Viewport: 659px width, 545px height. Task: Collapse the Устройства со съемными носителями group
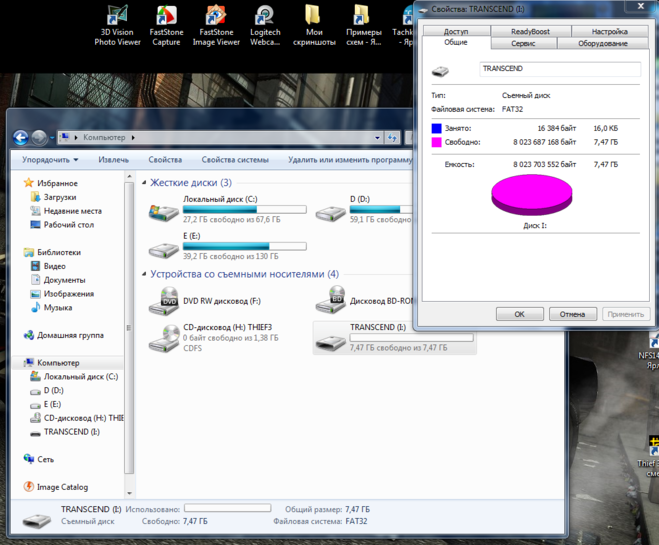coord(144,274)
